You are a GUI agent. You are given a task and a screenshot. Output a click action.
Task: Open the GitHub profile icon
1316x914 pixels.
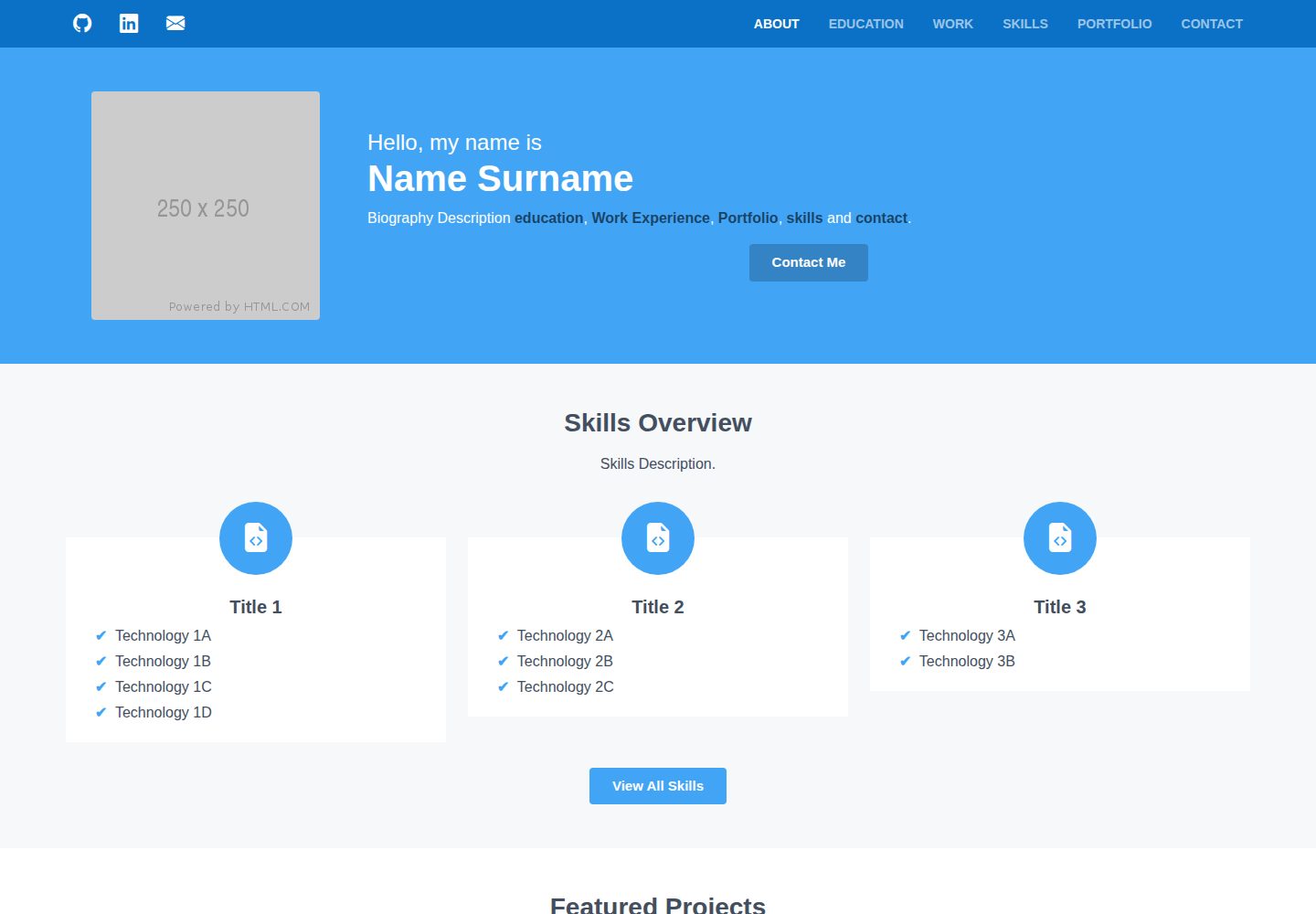(82, 24)
